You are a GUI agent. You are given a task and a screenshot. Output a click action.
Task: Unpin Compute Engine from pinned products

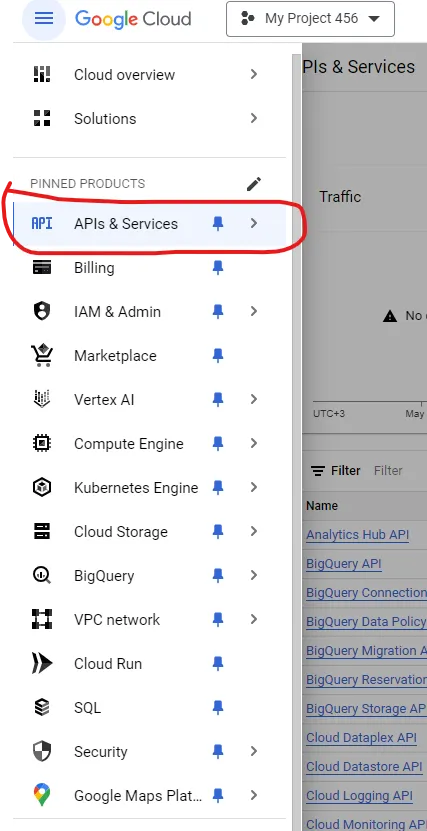coord(218,444)
